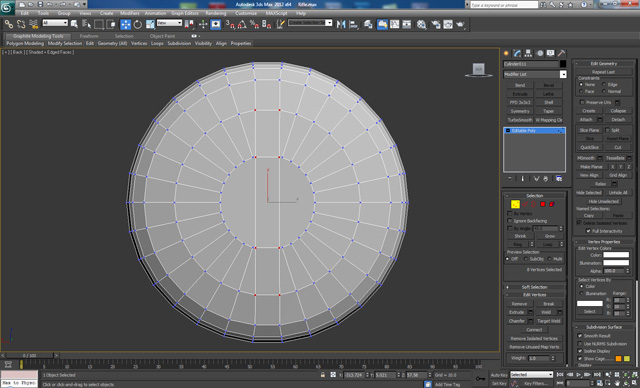Select SubObj preview selection radio
Viewport: 640px width, 388px height.
tap(526, 259)
